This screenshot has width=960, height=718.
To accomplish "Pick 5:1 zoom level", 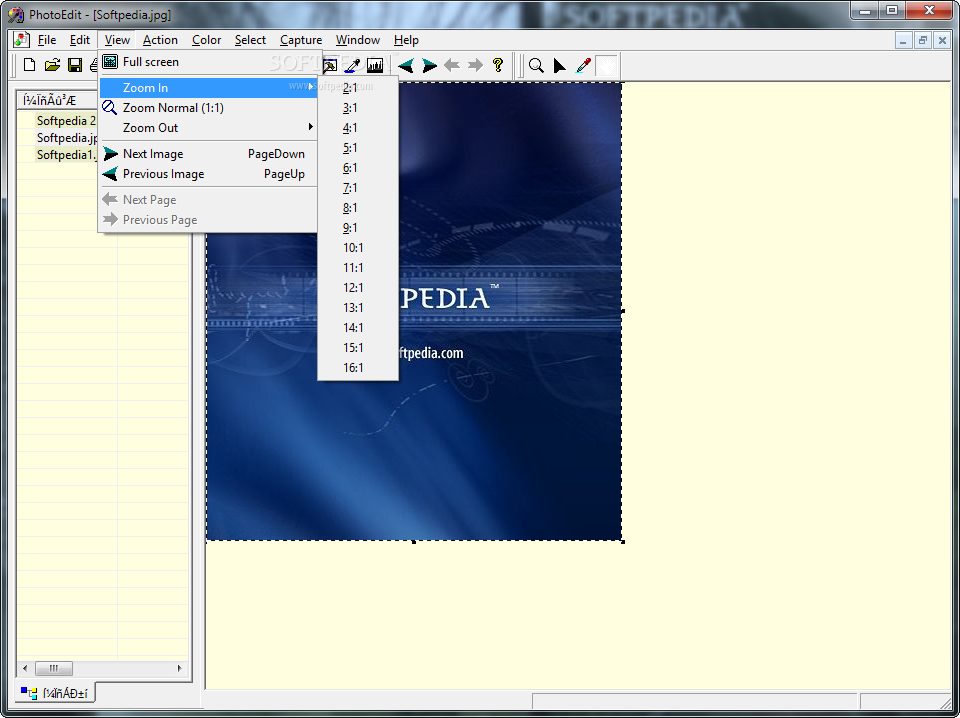I will [358, 148].
